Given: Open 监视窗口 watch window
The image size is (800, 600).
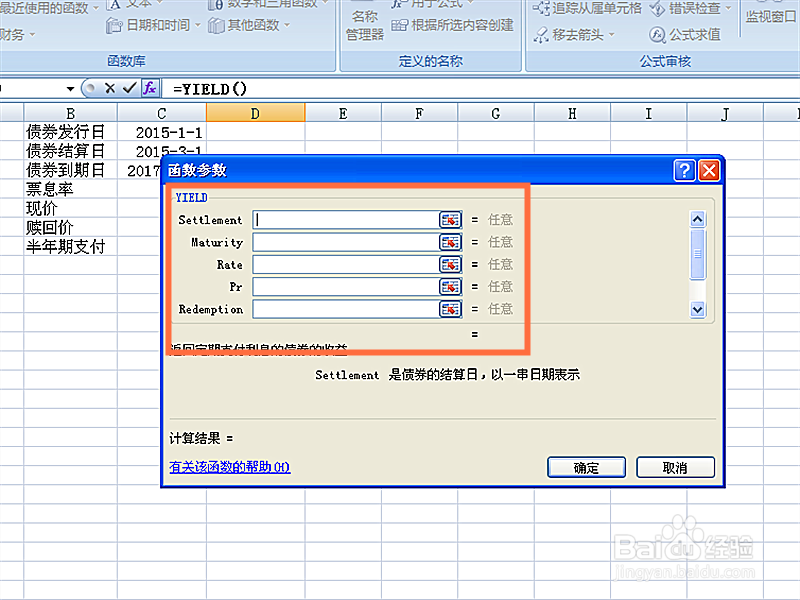Looking at the screenshot, I should 770,16.
